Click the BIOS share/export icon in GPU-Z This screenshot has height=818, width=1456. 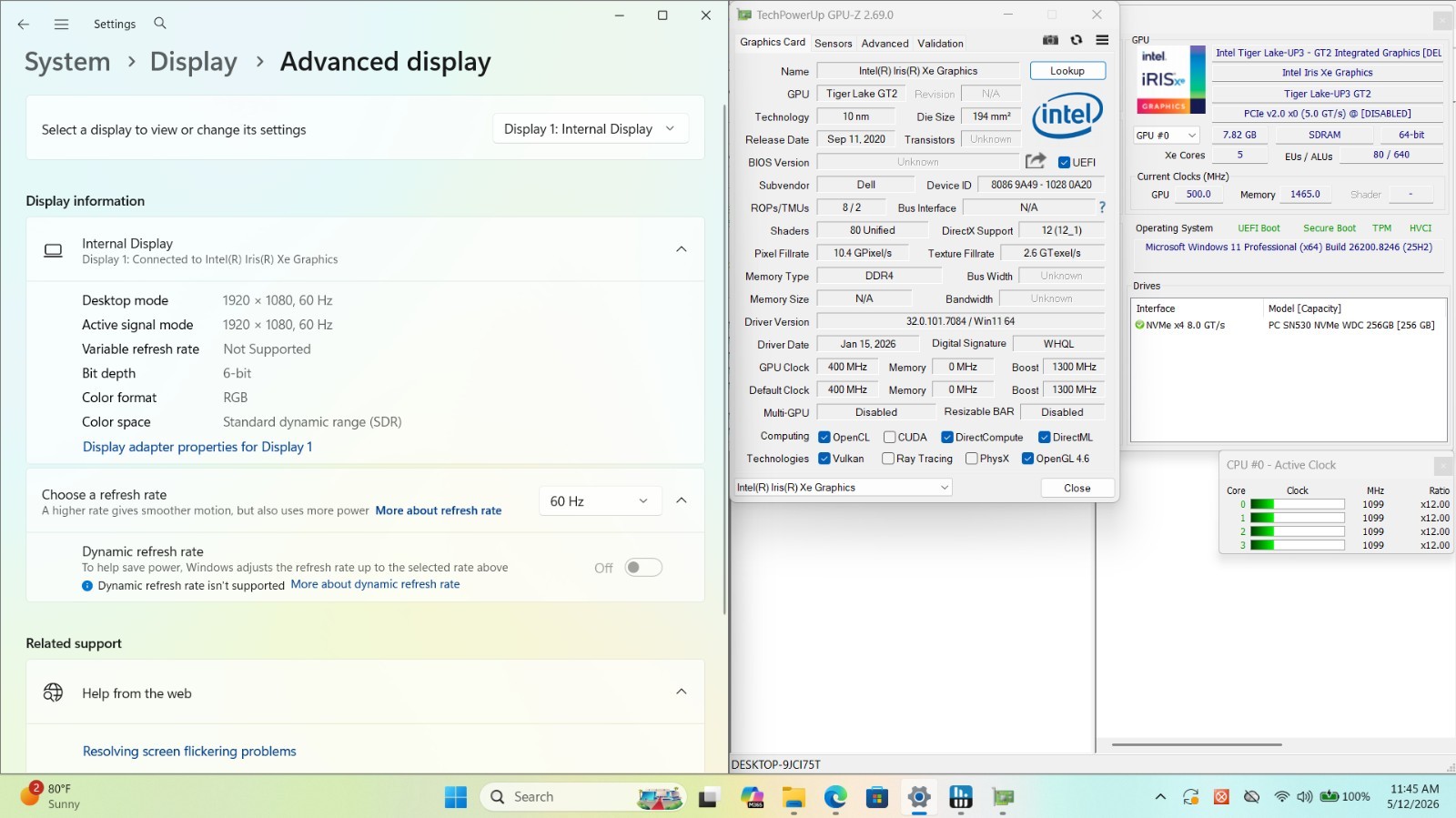click(1036, 161)
